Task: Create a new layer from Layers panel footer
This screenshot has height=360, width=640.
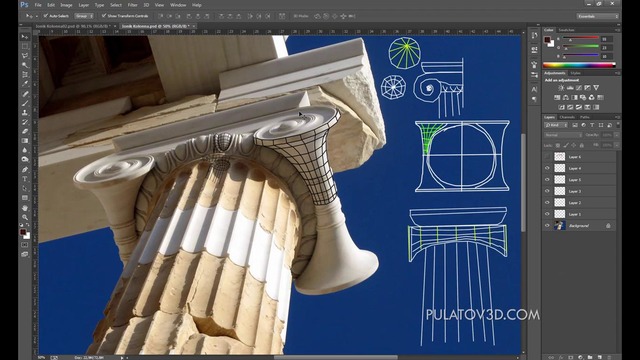Action: point(600,357)
